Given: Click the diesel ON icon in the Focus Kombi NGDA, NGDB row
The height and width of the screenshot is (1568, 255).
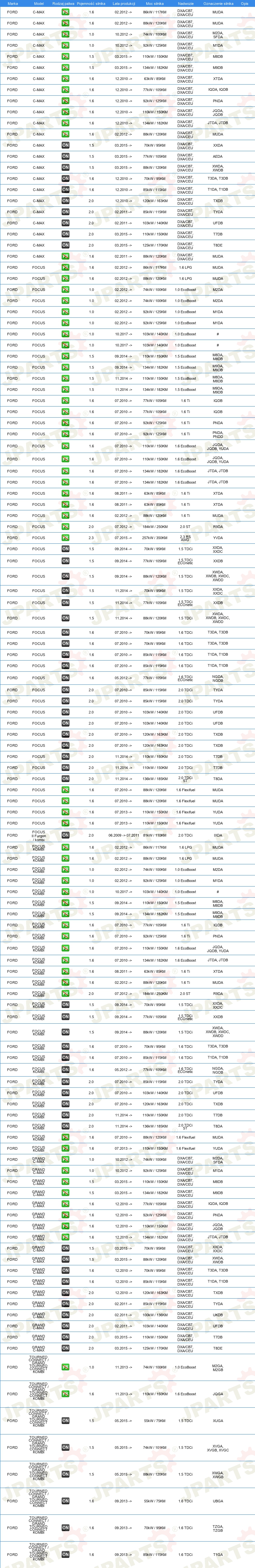Looking at the screenshot, I should click(65, 1069).
